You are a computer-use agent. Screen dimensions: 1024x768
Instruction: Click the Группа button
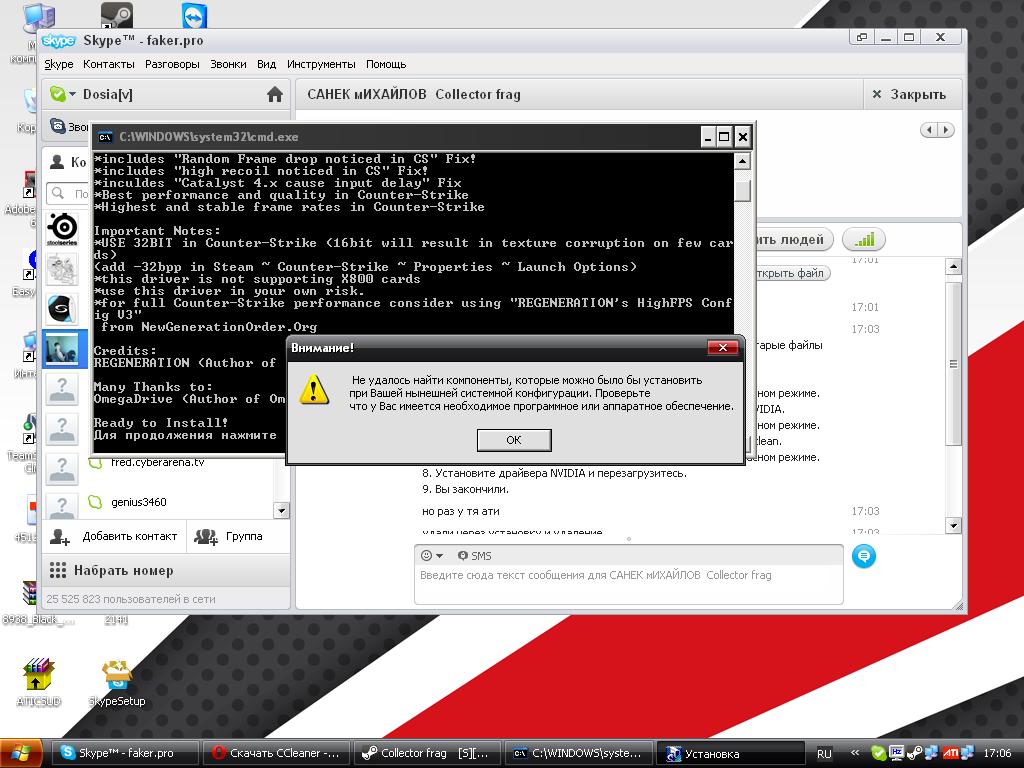tap(238, 537)
